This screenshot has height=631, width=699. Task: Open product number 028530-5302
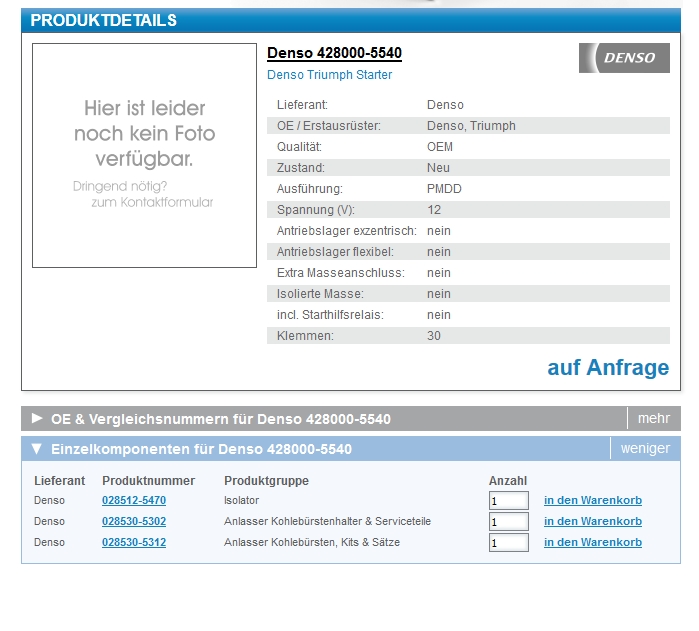click(134, 521)
